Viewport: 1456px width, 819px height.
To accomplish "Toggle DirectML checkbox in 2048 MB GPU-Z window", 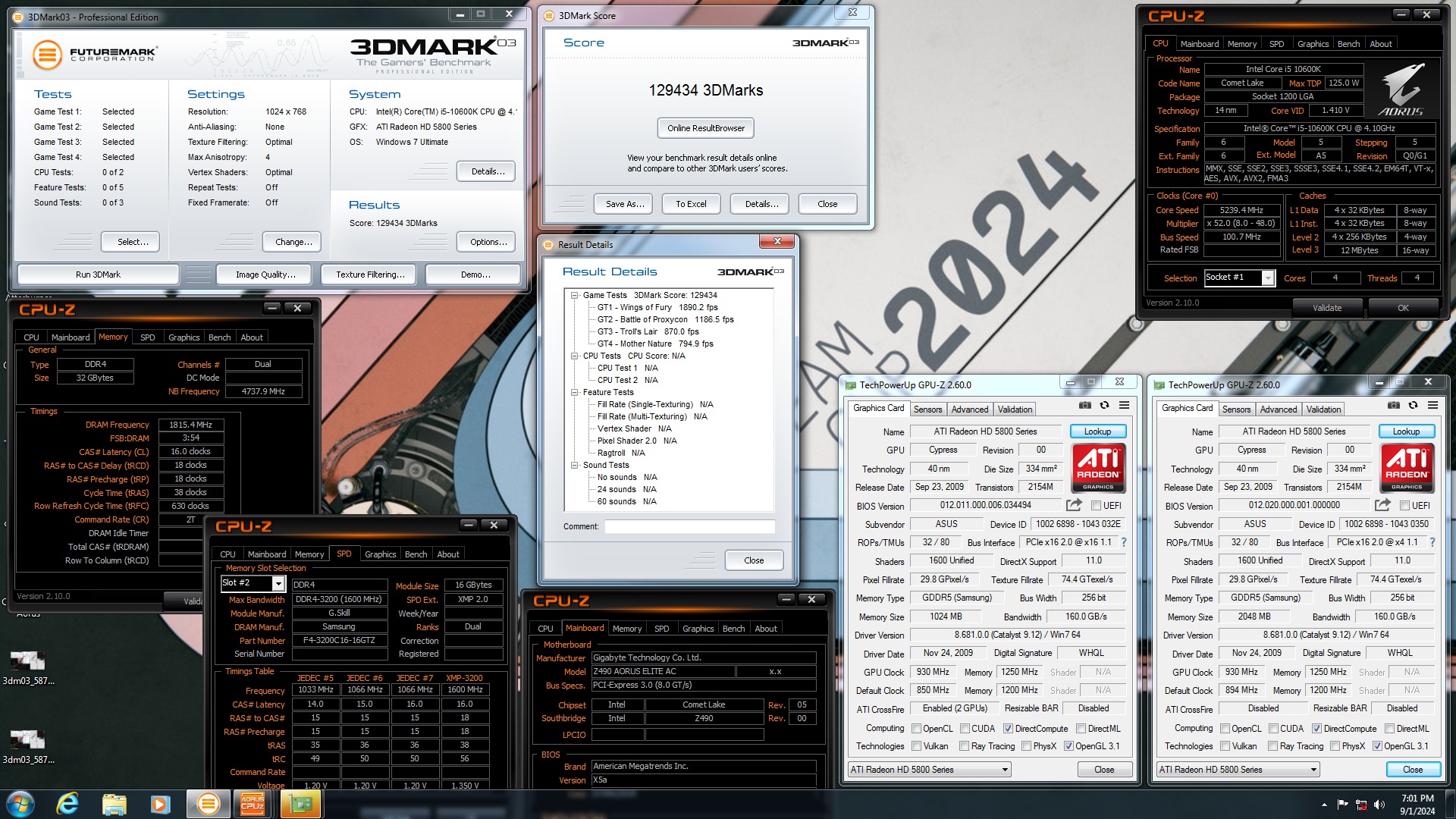I will tap(1389, 729).
